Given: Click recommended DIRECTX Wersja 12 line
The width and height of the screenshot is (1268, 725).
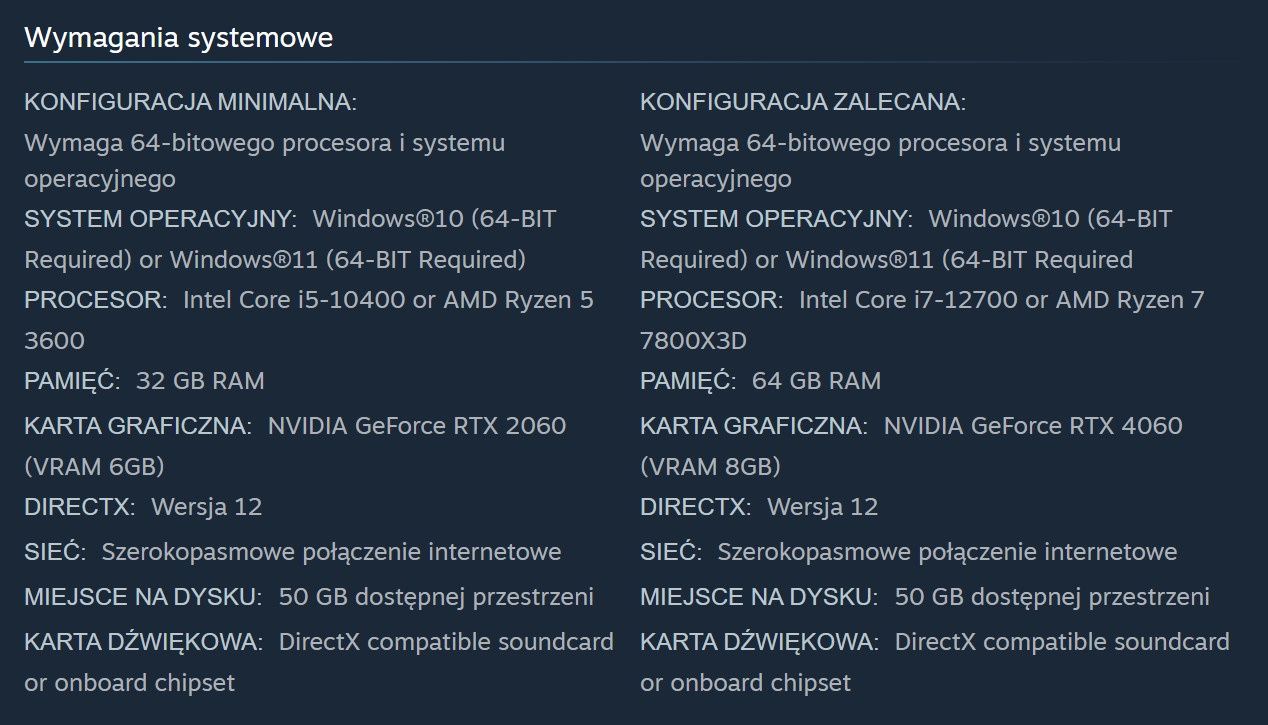Looking at the screenshot, I should tap(759, 507).
